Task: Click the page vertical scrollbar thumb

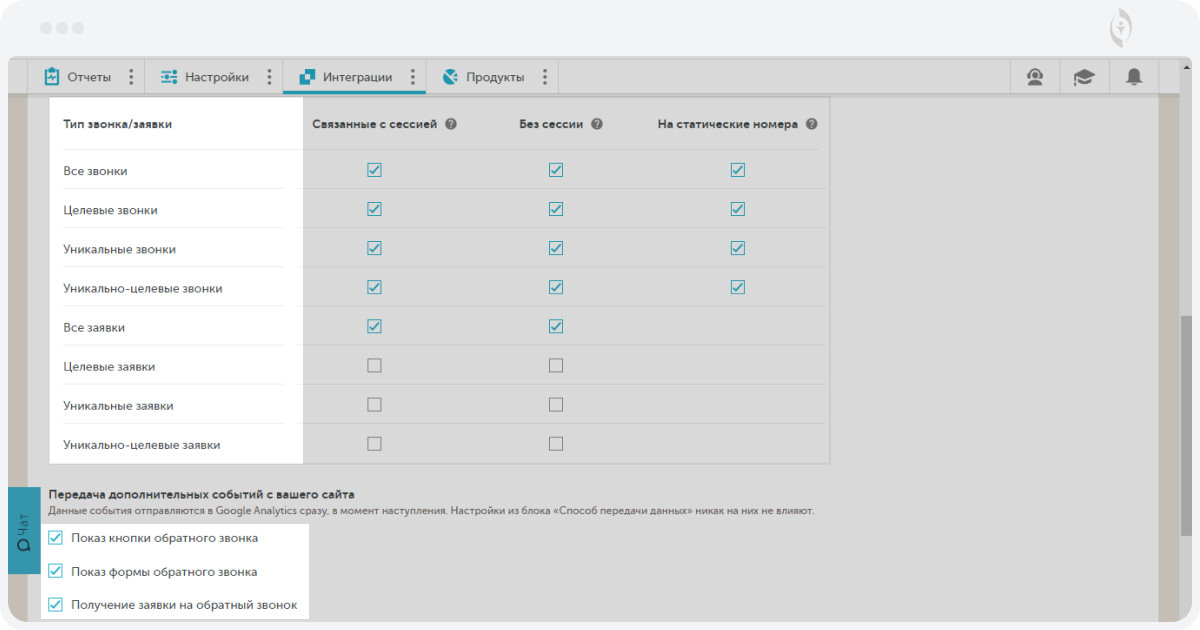Action: [1186, 428]
